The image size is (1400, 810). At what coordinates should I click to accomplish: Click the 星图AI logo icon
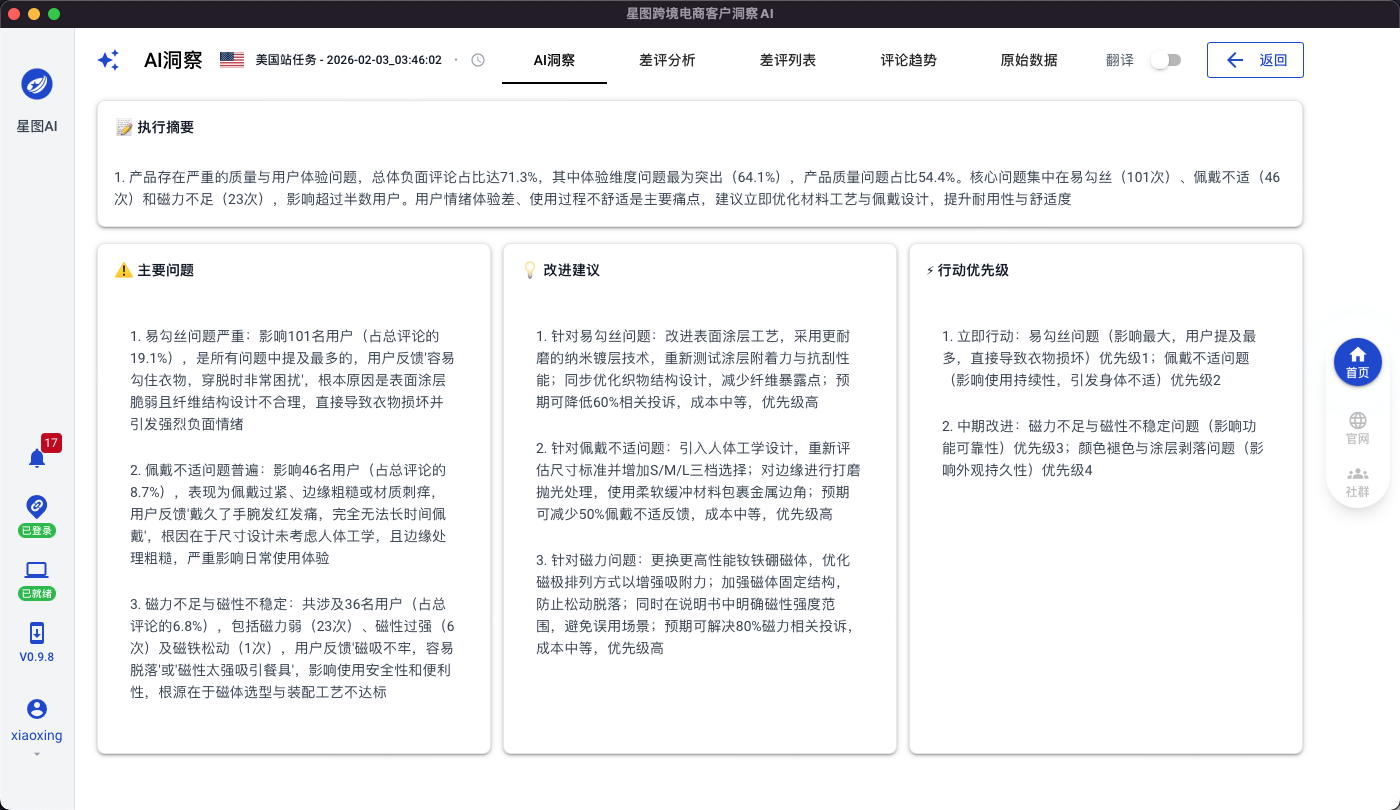click(37, 85)
